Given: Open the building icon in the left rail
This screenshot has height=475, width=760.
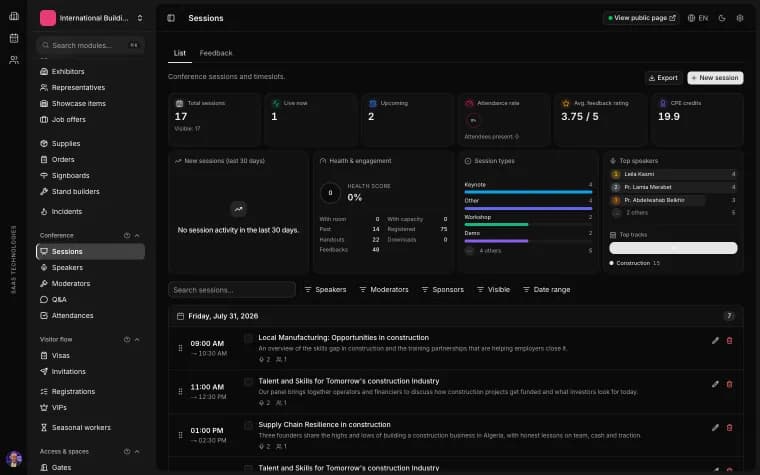Looking at the screenshot, I should point(14,16).
